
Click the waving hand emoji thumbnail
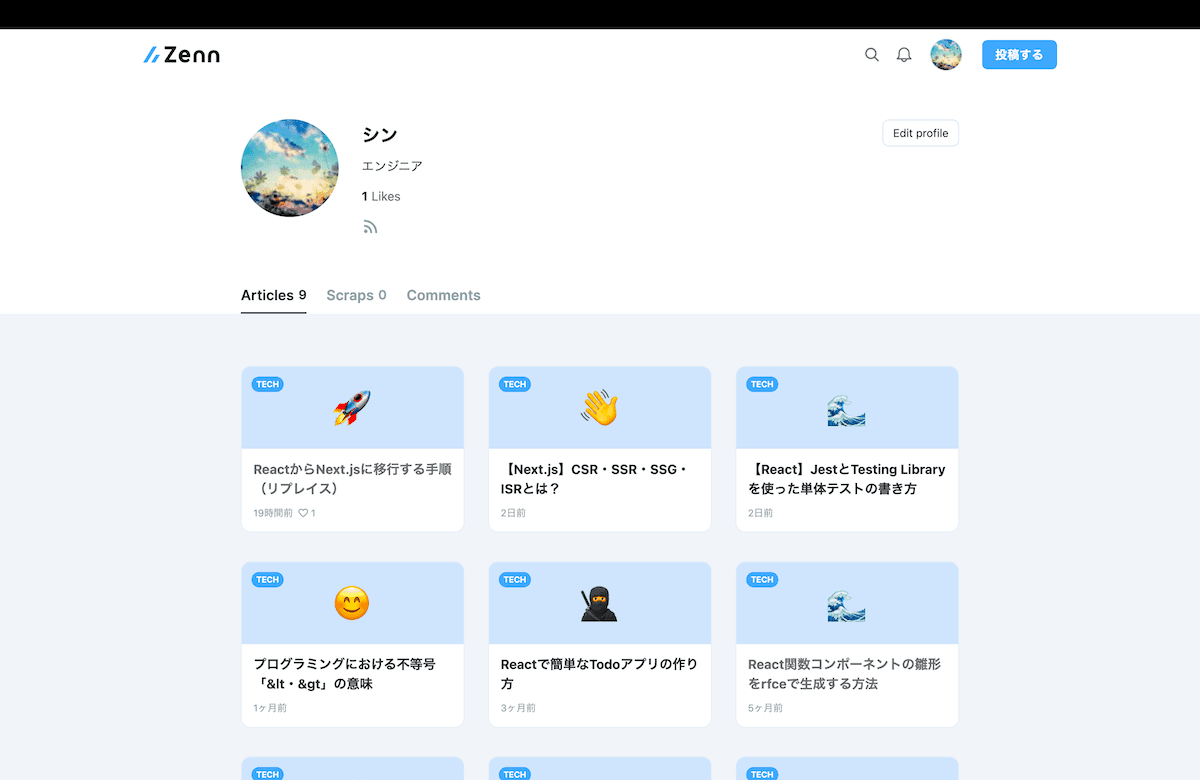click(600, 408)
